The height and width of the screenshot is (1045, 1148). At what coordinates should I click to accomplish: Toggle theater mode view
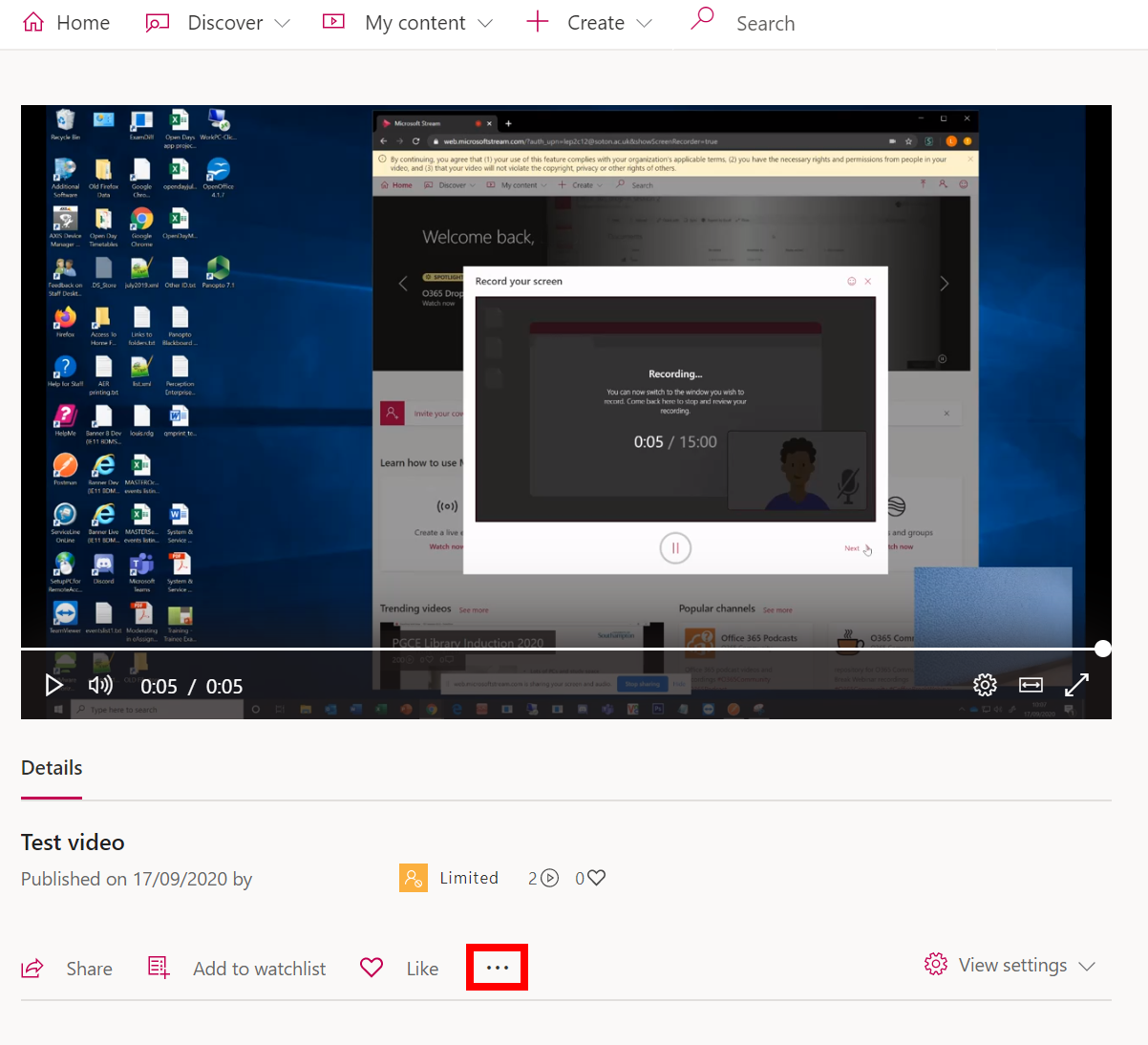point(1031,685)
